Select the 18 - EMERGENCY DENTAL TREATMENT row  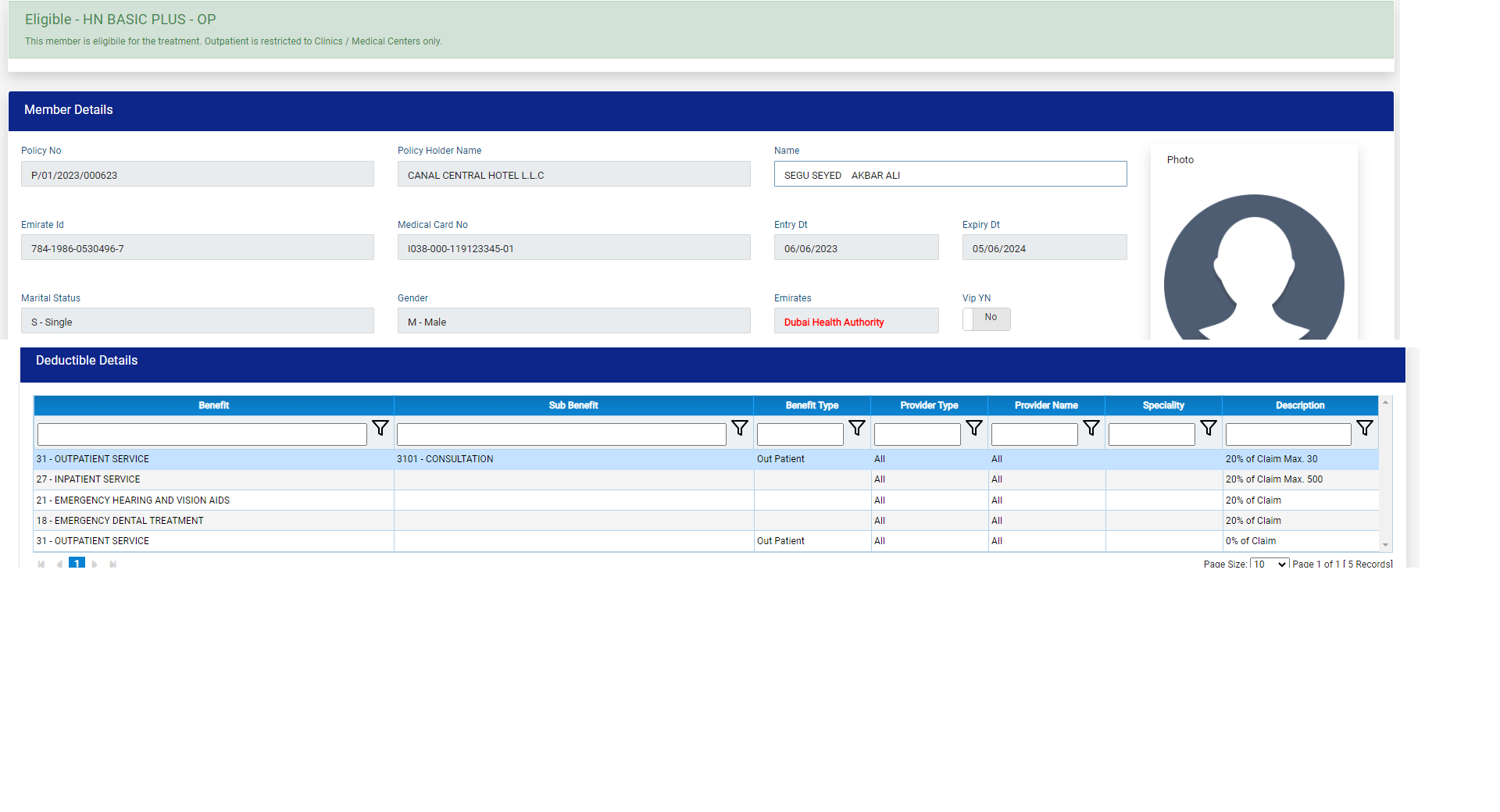[x=214, y=521]
